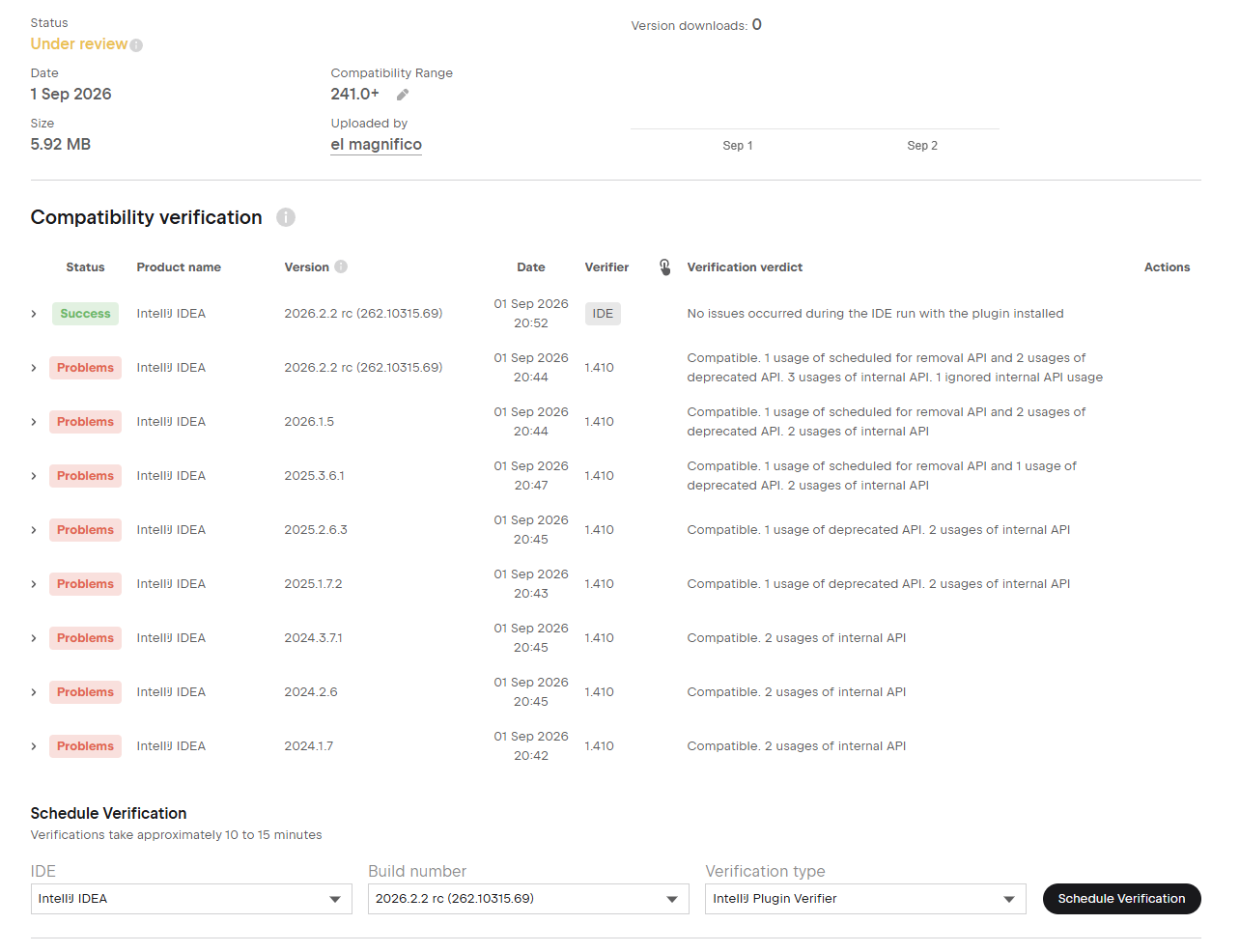1240x952 pixels.
Task: Click the Sep 1 chart axis label
Action: pos(738,146)
